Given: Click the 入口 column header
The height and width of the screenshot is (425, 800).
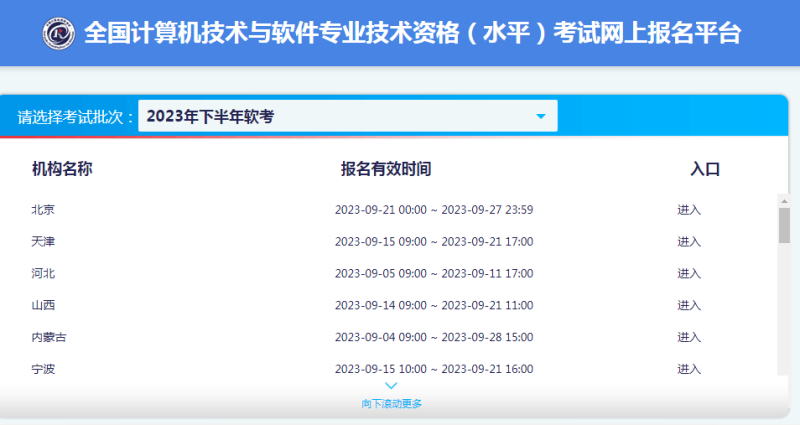Looking at the screenshot, I should 705,169.
